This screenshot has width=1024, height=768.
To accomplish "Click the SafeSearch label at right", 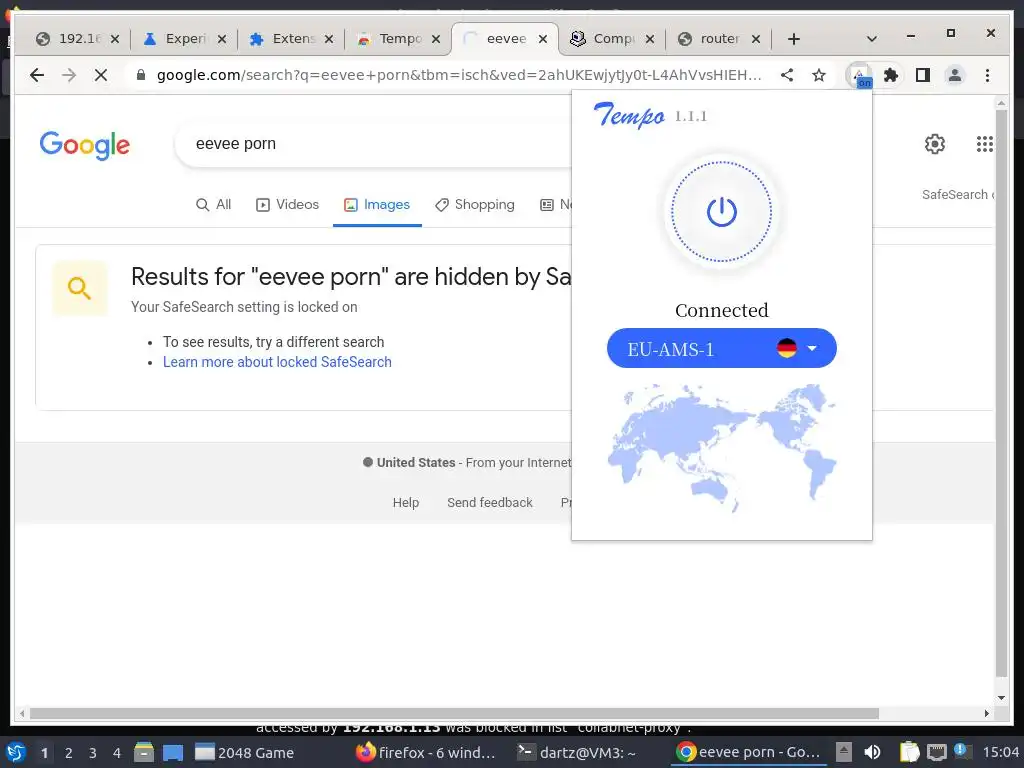I will (957, 195).
